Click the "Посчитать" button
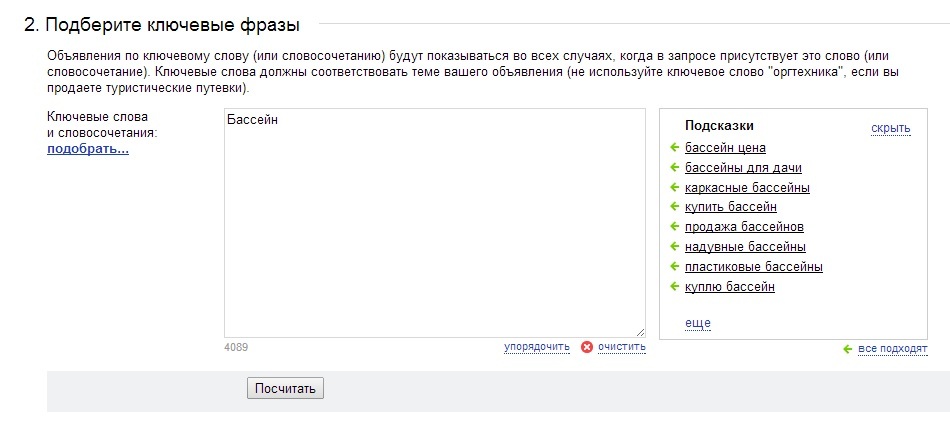950x432 pixels. pyautogui.click(x=285, y=388)
